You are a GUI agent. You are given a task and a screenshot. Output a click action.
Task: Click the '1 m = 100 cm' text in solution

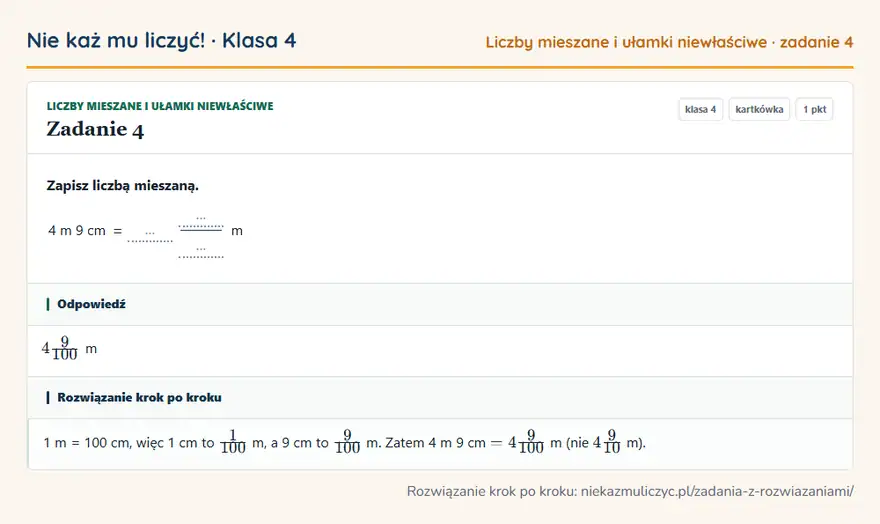coord(86,443)
